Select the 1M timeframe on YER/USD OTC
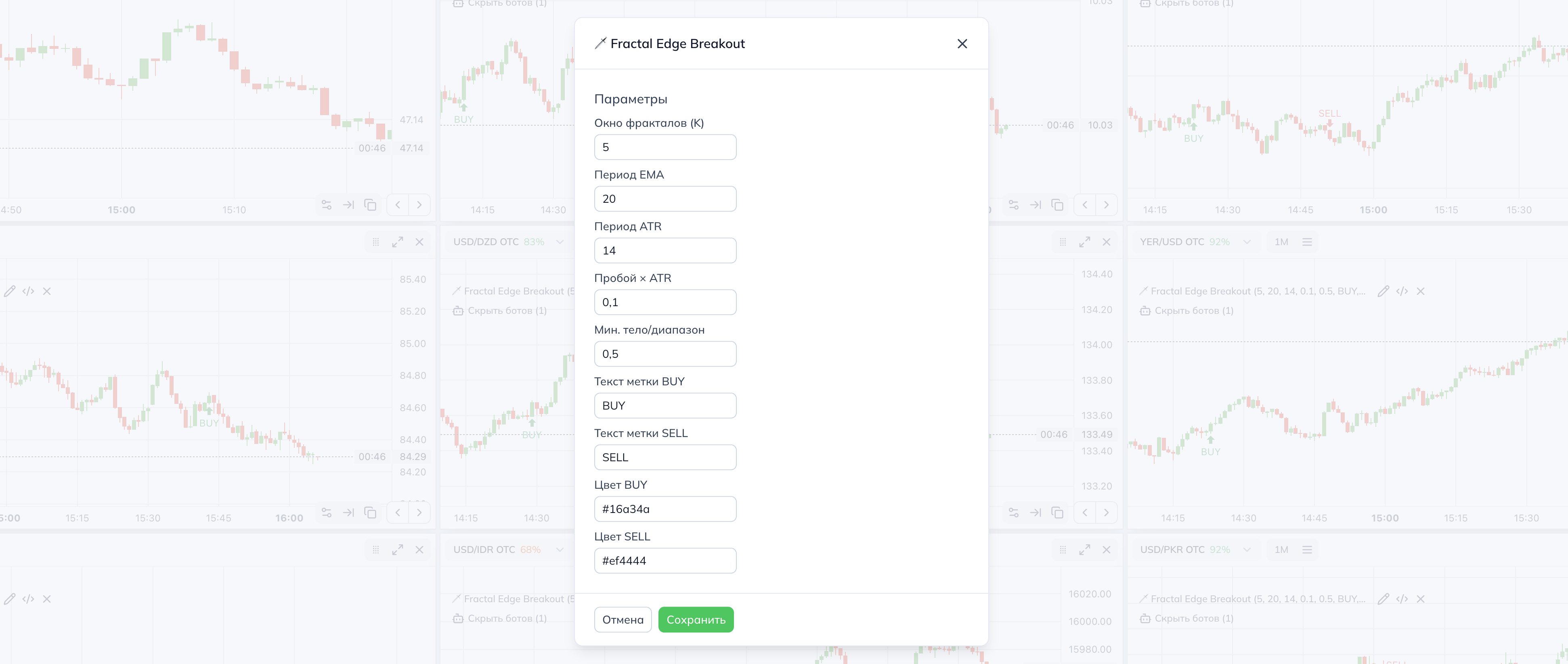The height and width of the screenshot is (664, 1568). 1281,242
